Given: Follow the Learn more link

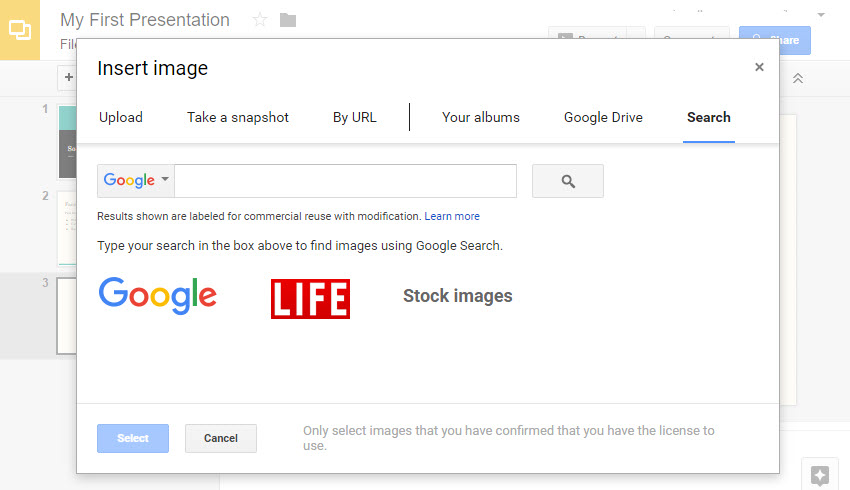Looking at the screenshot, I should pyautogui.click(x=452, y=216).
